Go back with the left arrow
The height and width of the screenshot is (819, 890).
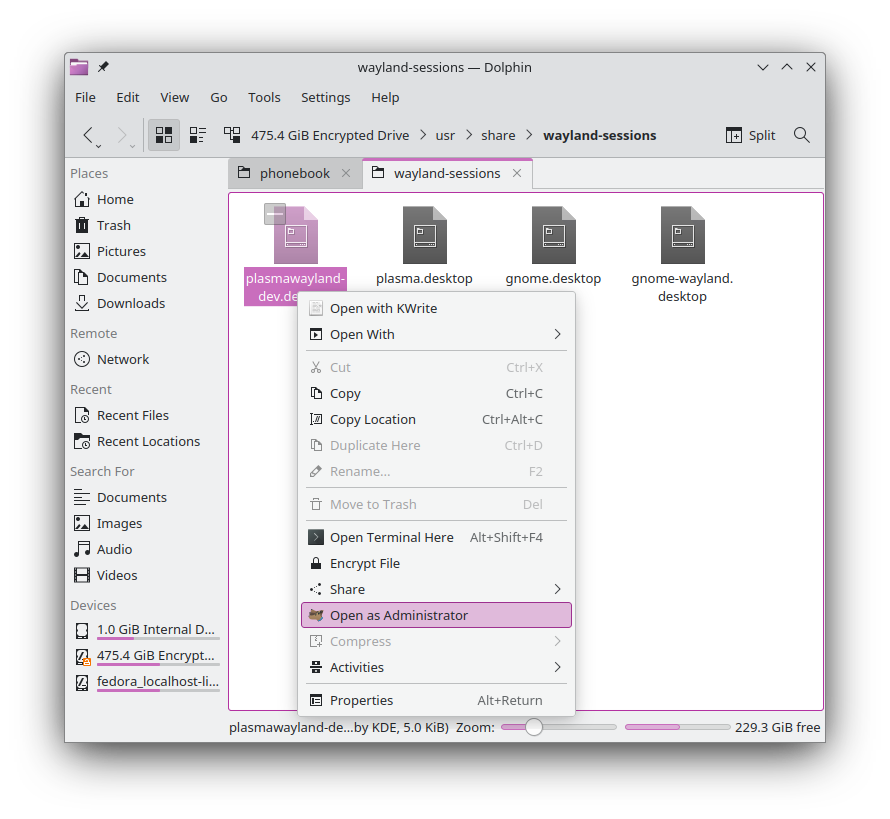(88, 135)
